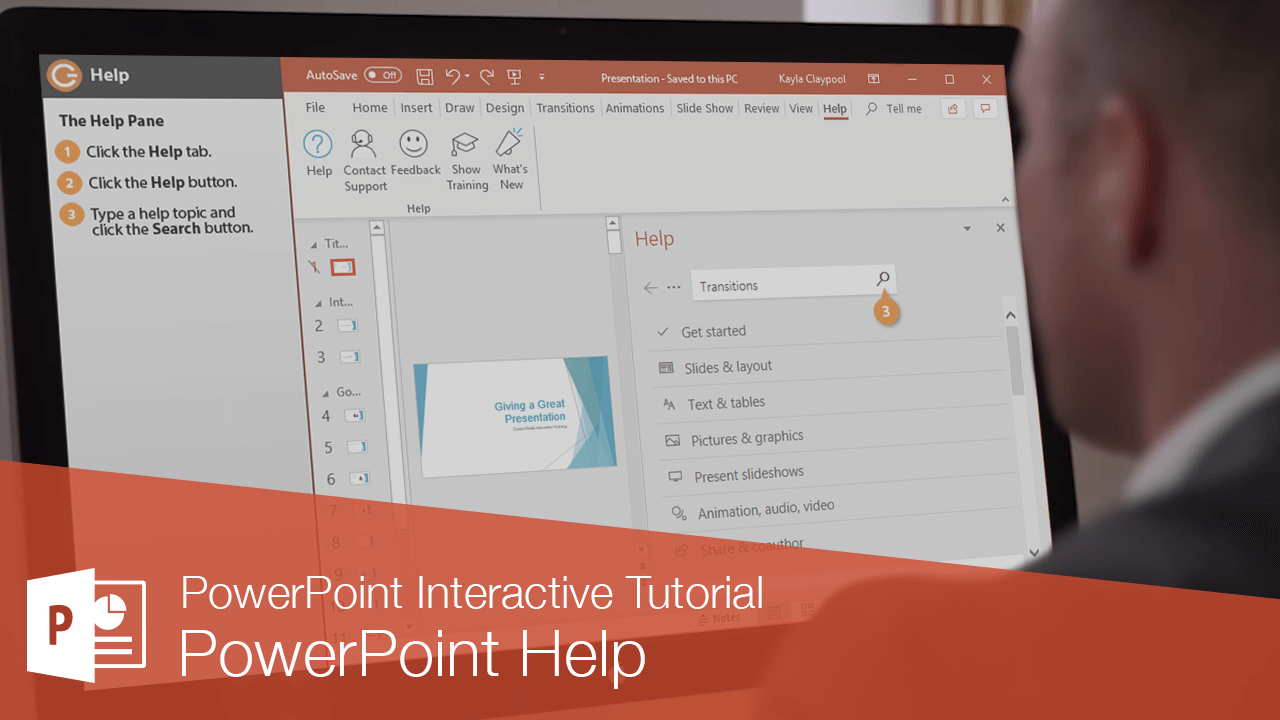
Task: Click the Undo icon on Quick Access Toolbar
Action: point(452,77)
